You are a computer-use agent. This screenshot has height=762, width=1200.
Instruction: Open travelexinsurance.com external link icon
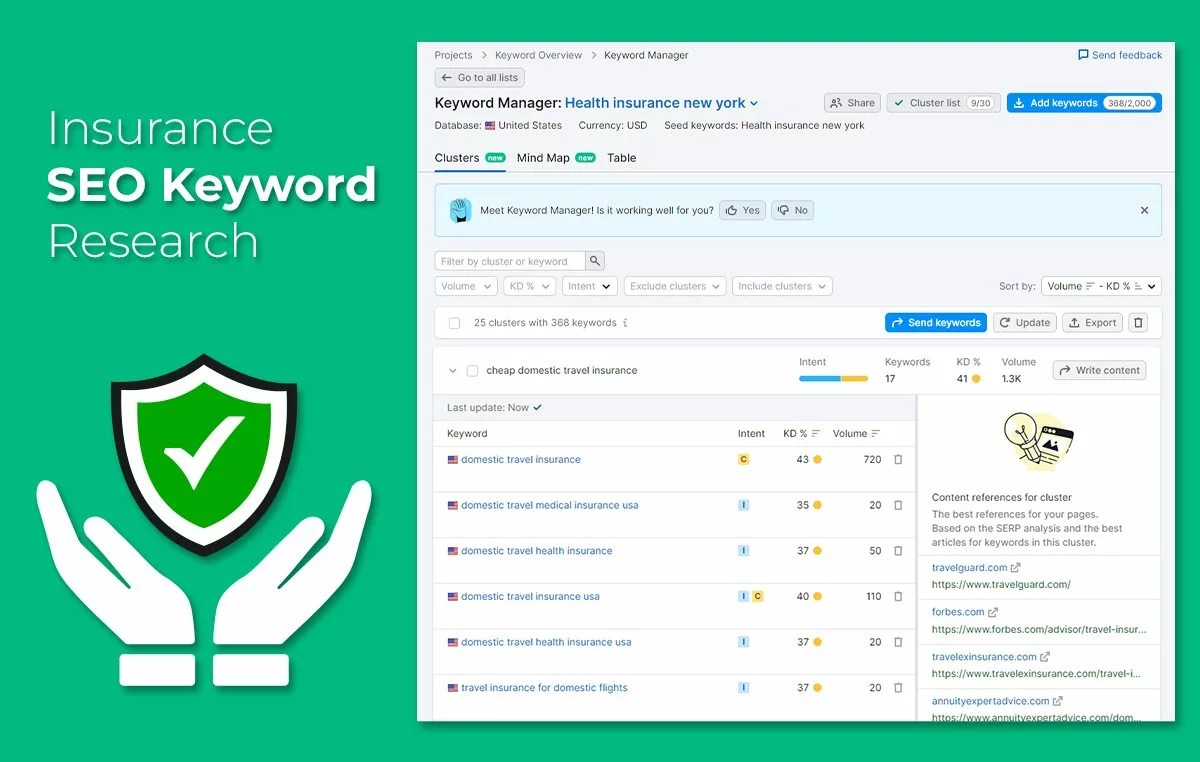click(1045, 657)
